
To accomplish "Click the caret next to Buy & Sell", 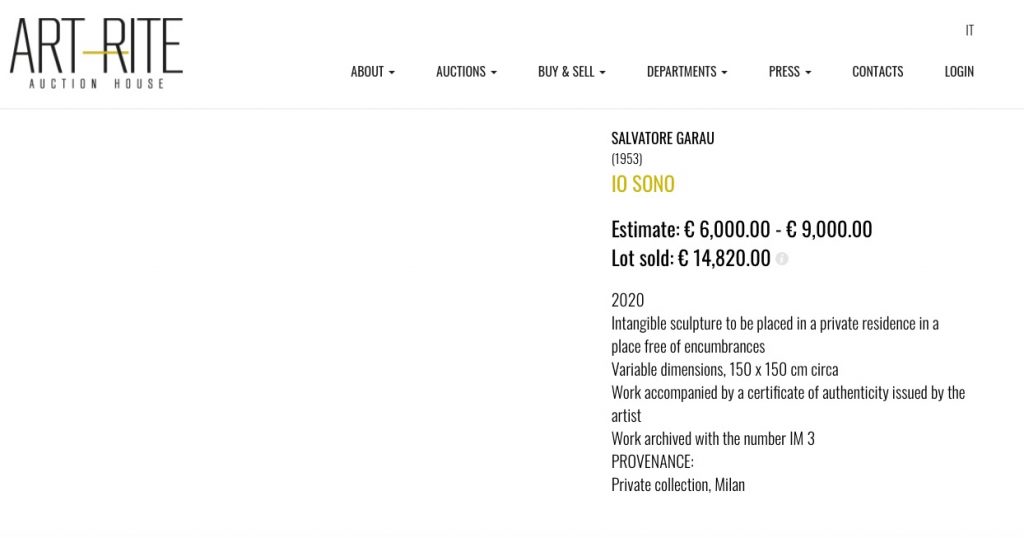I will coord(602,72).
